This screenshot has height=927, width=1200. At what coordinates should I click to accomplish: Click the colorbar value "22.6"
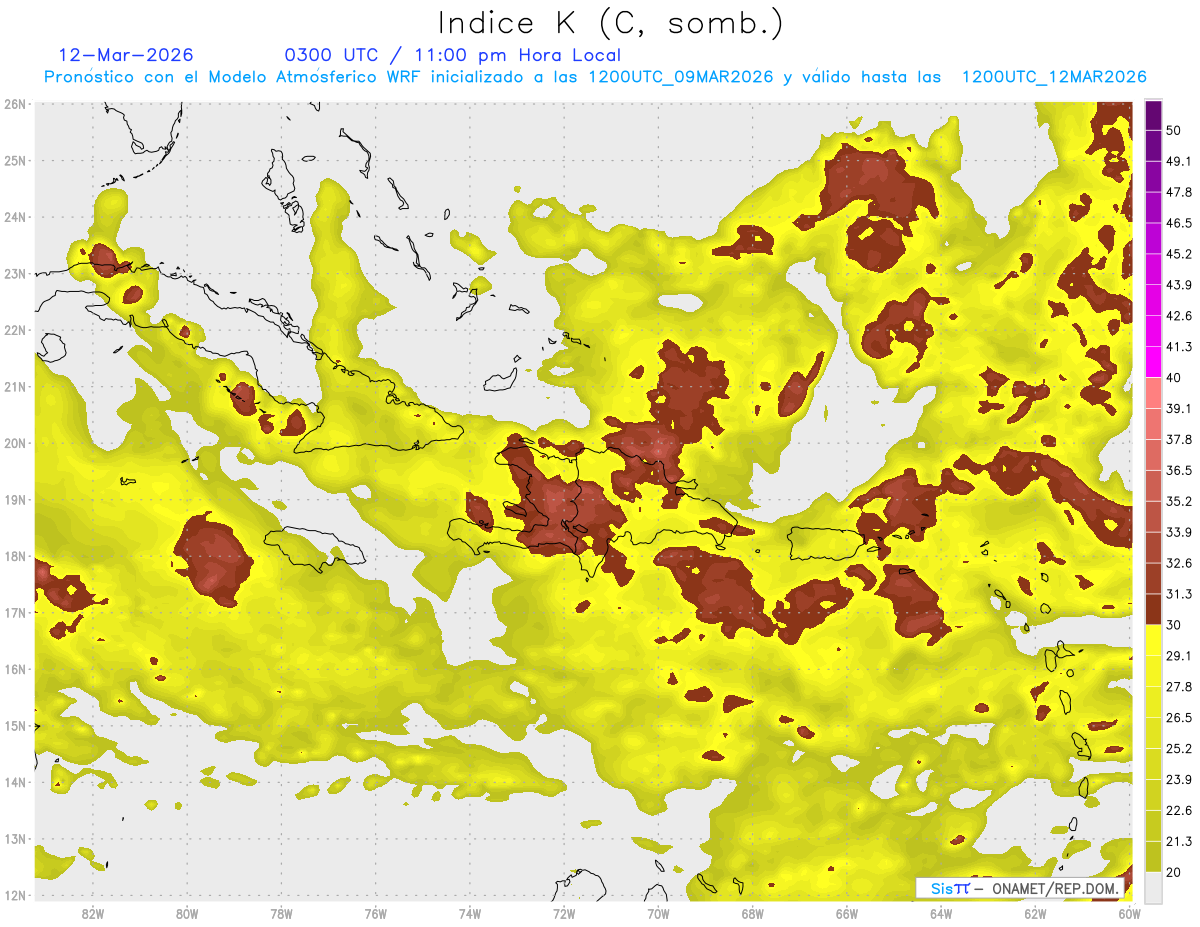1178,811
